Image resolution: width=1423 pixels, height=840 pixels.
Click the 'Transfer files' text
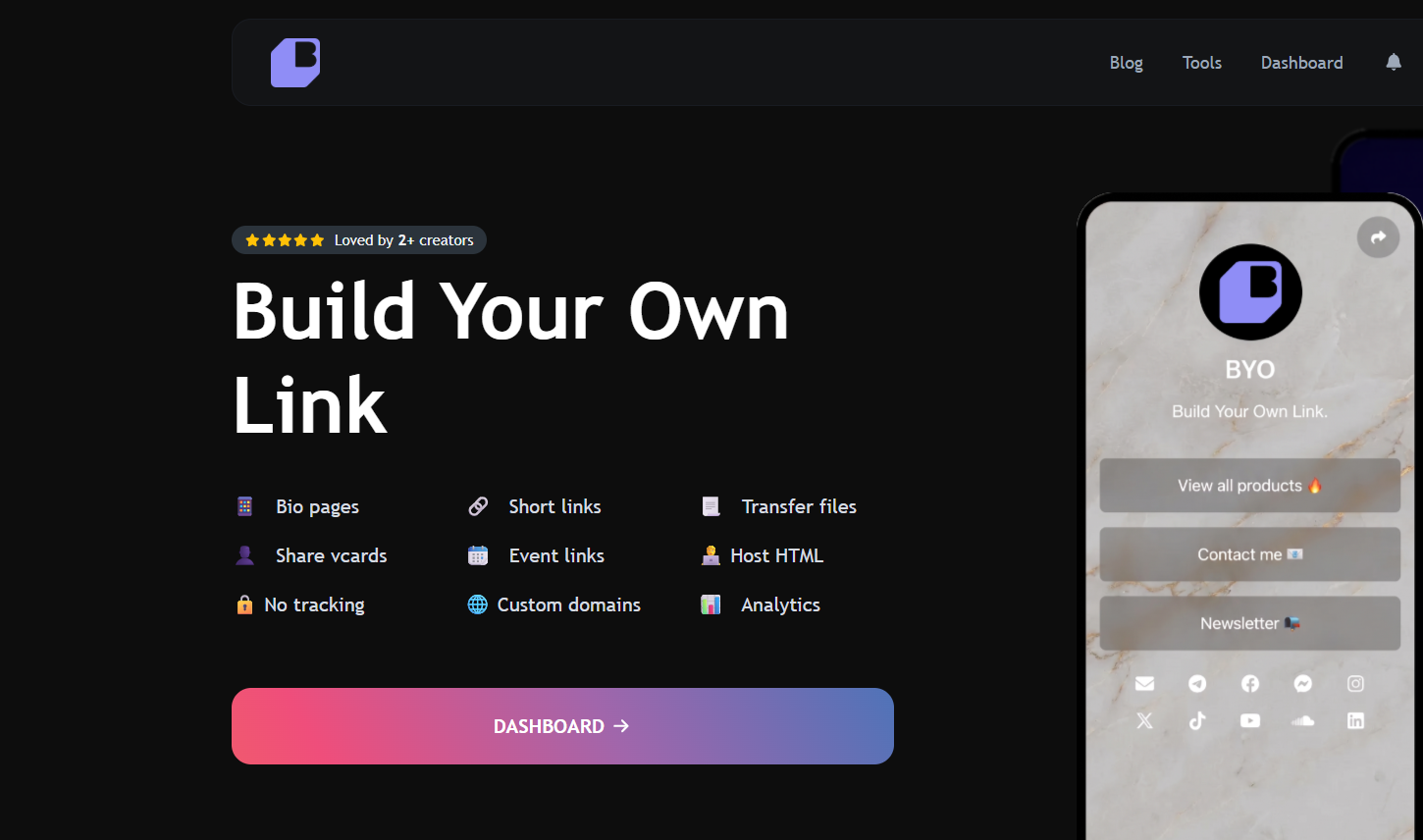pos(799,506)
